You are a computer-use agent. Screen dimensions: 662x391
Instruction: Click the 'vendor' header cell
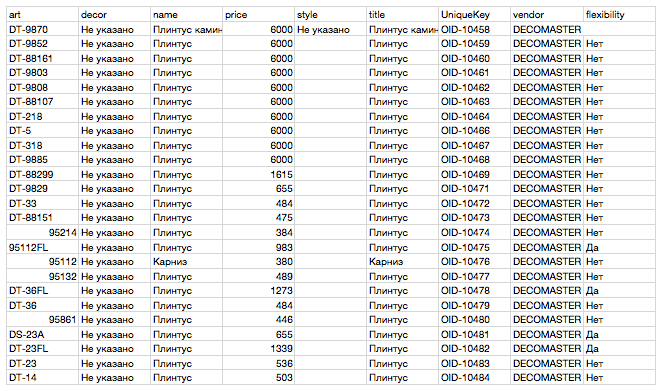click(547, 15)
